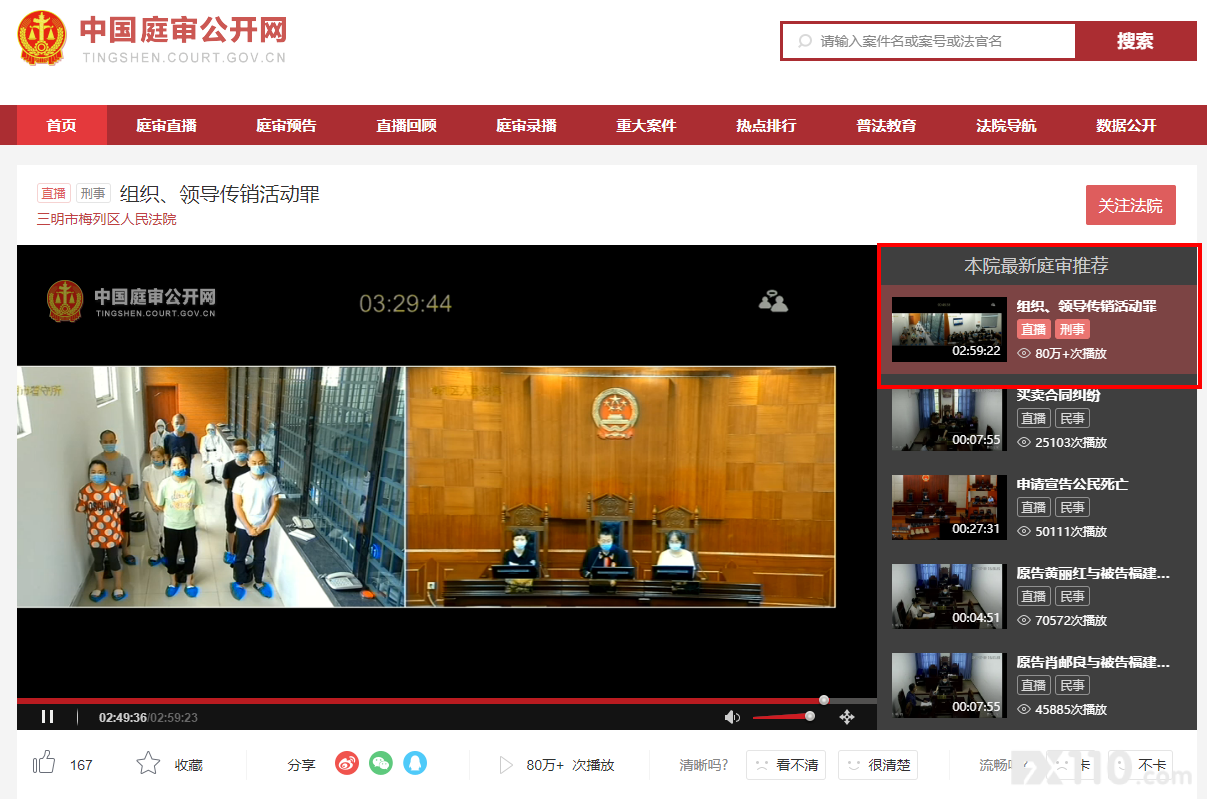This screenshot has height=799, width=1207.
Task: Go to the 重大案件 menu item
Action: coord(646,125)
